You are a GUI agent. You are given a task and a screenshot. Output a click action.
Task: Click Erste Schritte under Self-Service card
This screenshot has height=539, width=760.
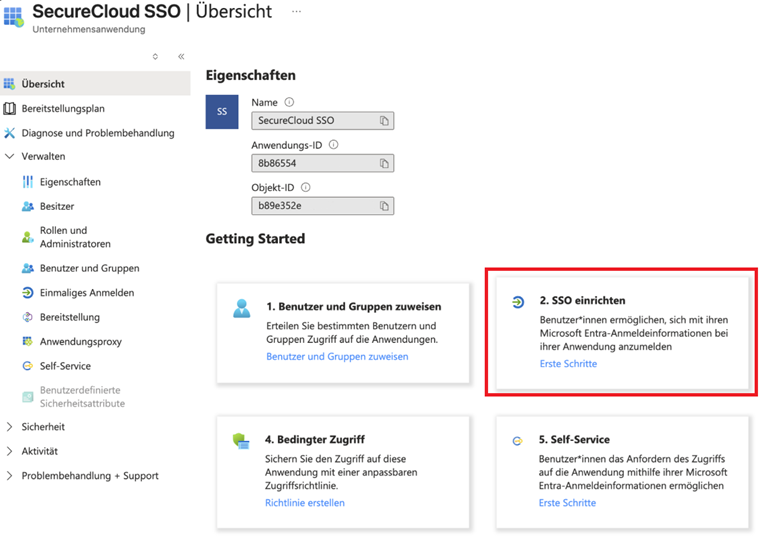click(x=568, y=503)
